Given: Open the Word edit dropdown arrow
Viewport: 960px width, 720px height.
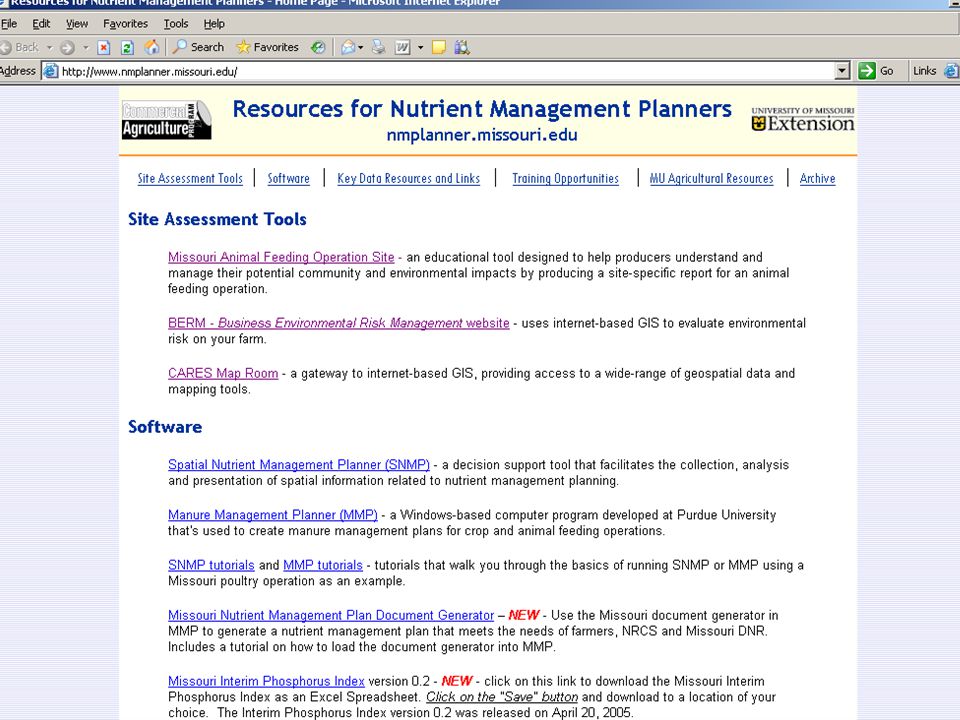Looking at the screenshot, I should pos(420,47).
